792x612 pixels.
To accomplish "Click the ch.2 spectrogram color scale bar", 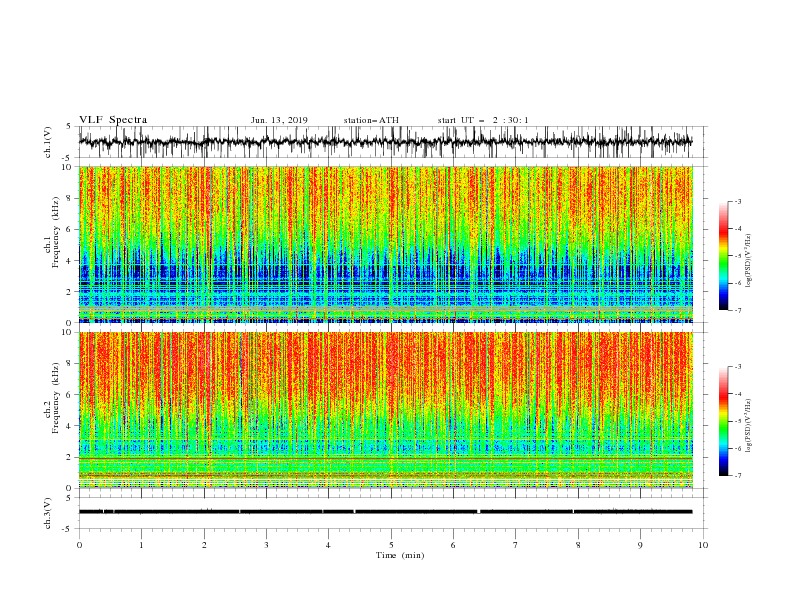I will [724, 421].
